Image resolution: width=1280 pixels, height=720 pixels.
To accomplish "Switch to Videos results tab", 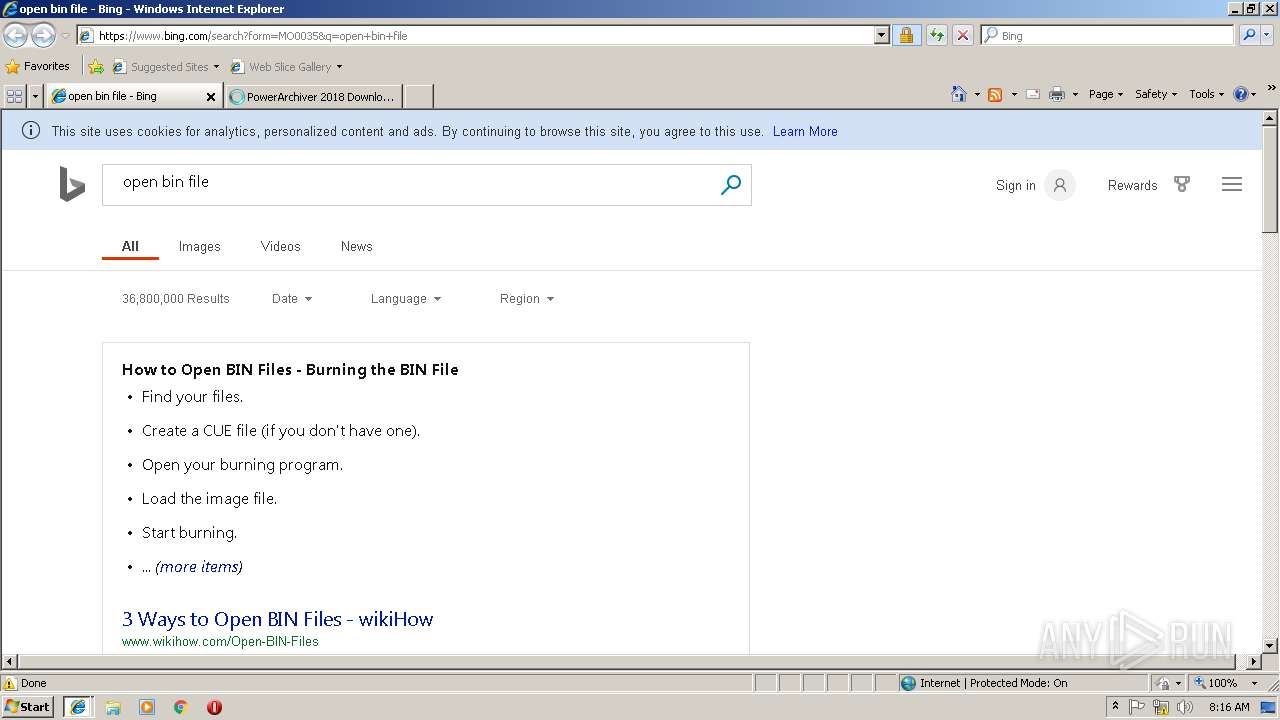I will [280, 246].
